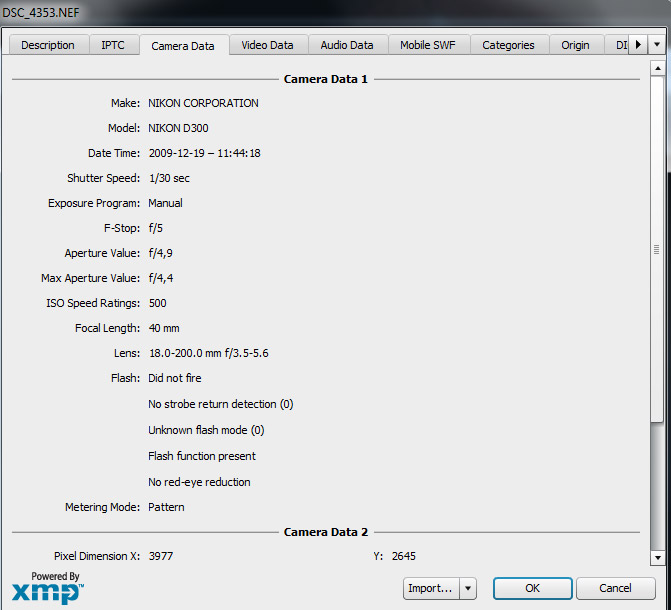Click the scrollbar up arrow
The image size is (671, 610).
(x=657, y=69)
